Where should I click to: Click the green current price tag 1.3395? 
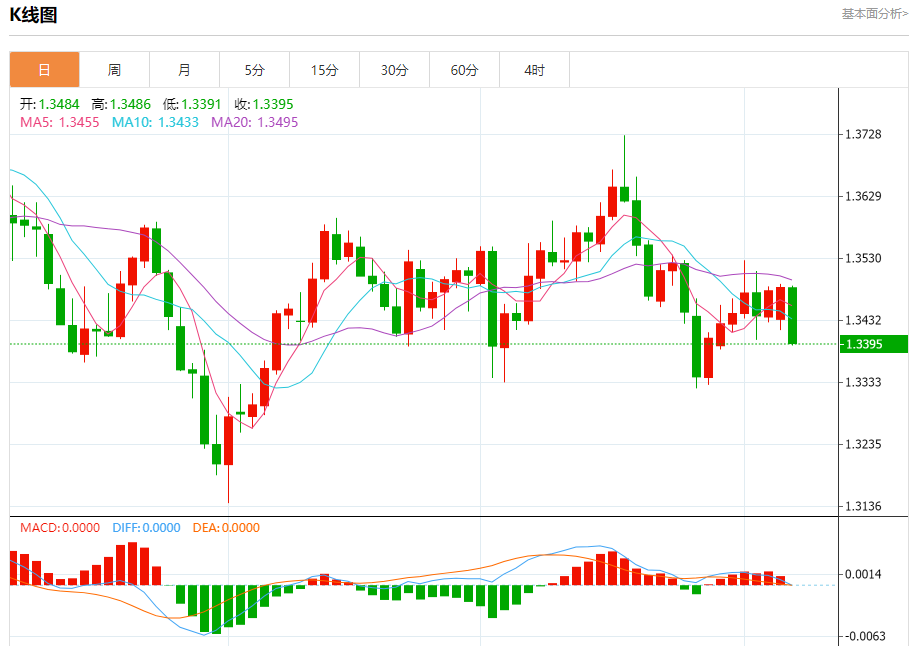pyautogui.click(x=873, y=344)
